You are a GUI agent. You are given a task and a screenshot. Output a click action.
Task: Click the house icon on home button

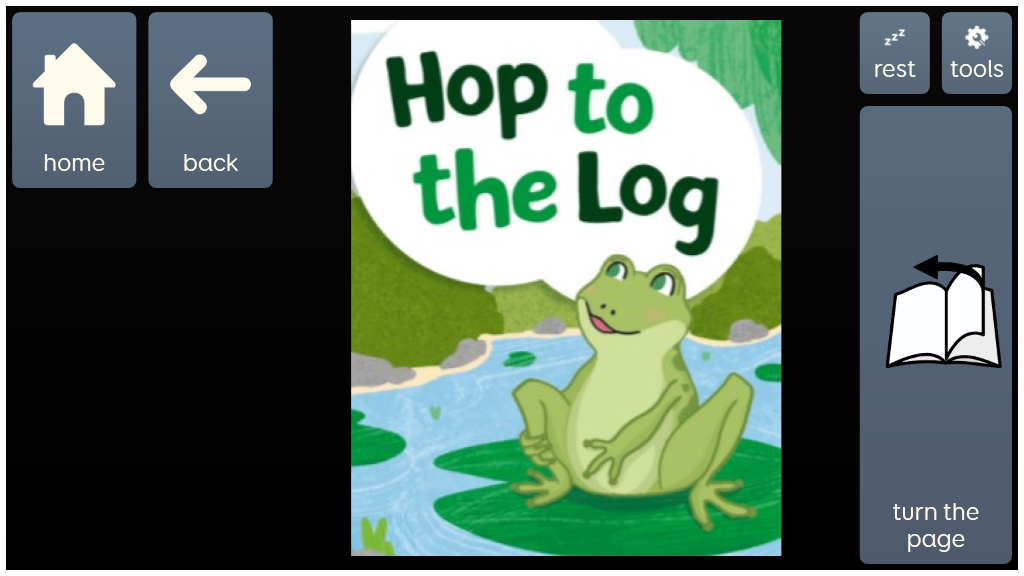74,84
